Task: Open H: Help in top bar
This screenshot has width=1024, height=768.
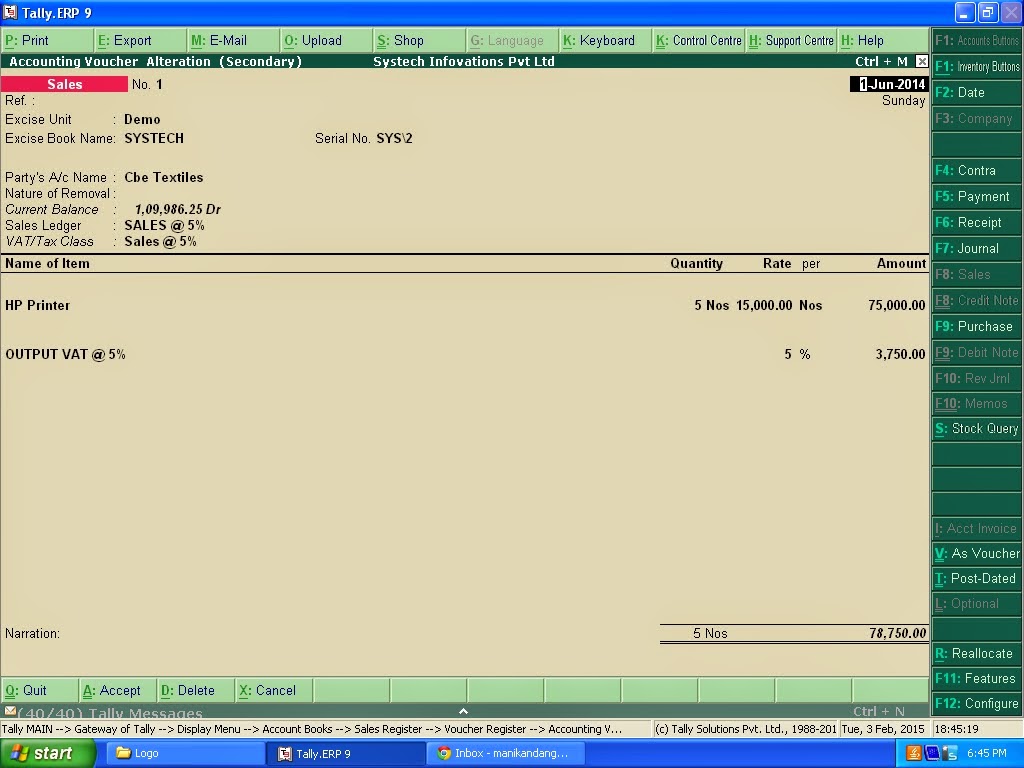Action: pos(883,40)
